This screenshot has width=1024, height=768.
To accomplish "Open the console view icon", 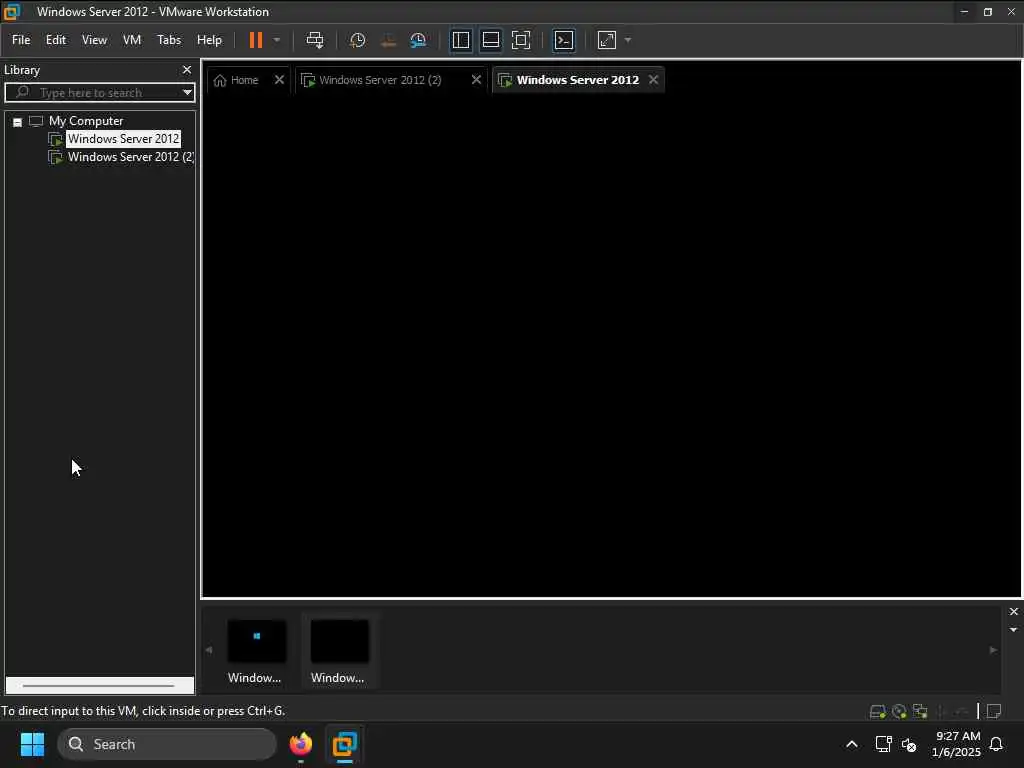I will coord(564,40).
